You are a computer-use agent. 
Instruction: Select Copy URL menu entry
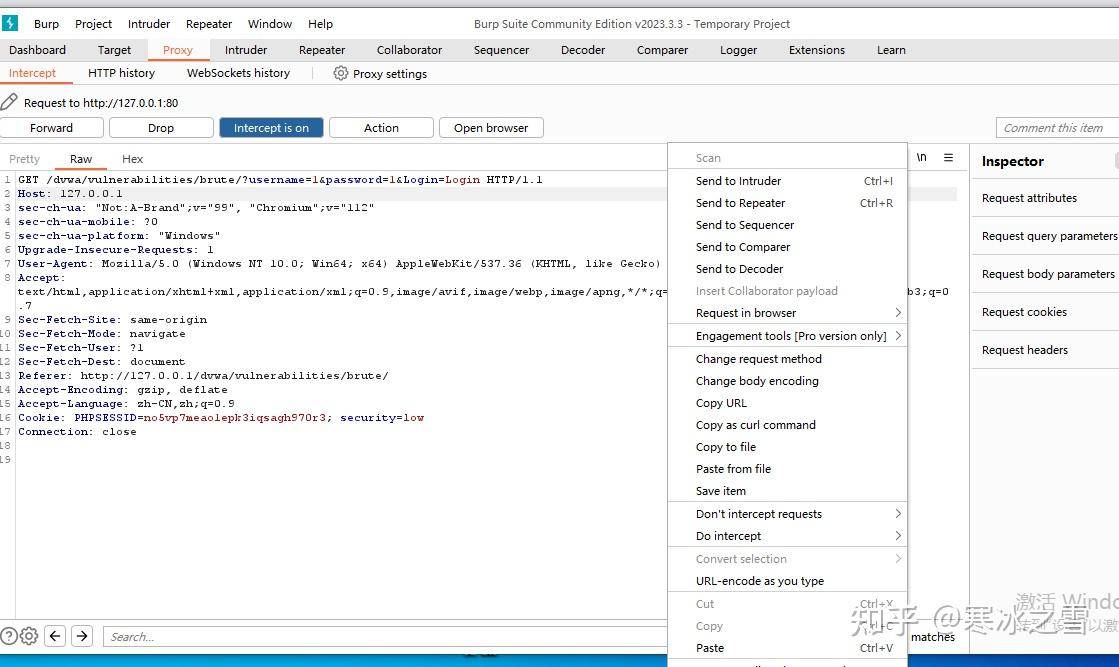pyautogui.click(x=787, y=403)
